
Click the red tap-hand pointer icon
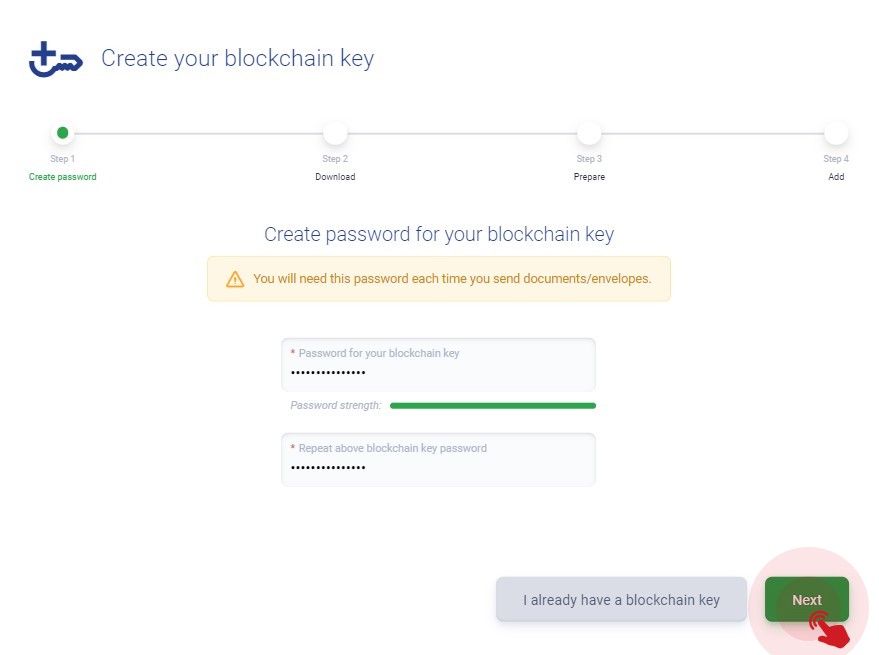tap(830, 629)
